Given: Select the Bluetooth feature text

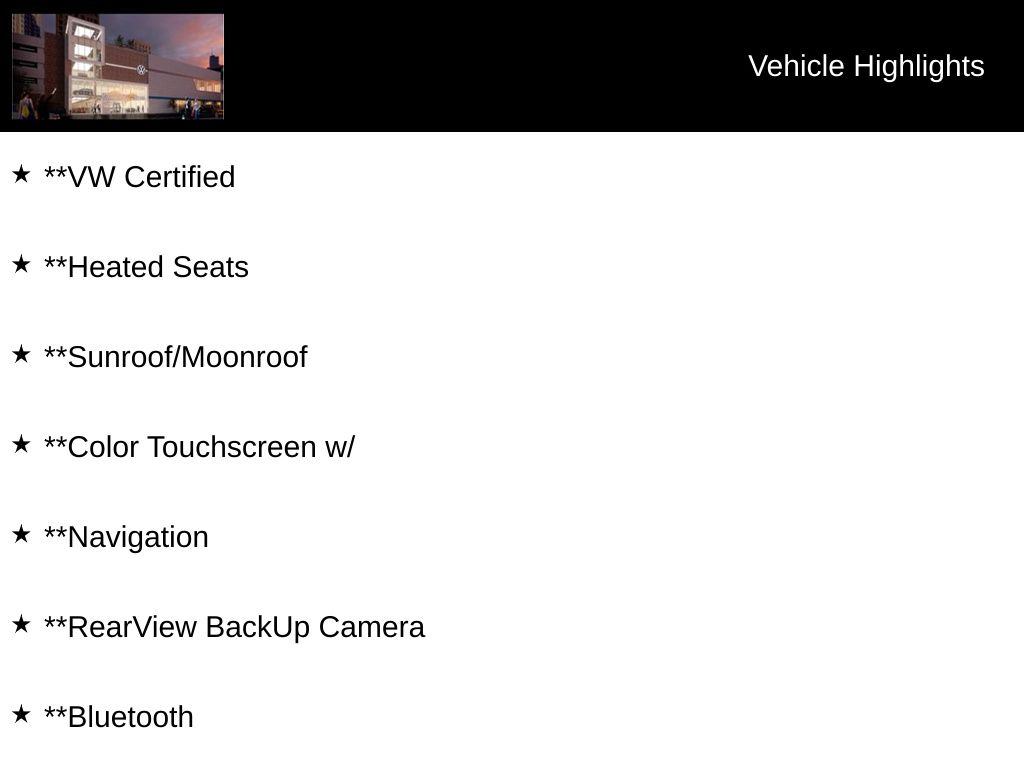Looking at the screenshot, I should pos(119,717).
